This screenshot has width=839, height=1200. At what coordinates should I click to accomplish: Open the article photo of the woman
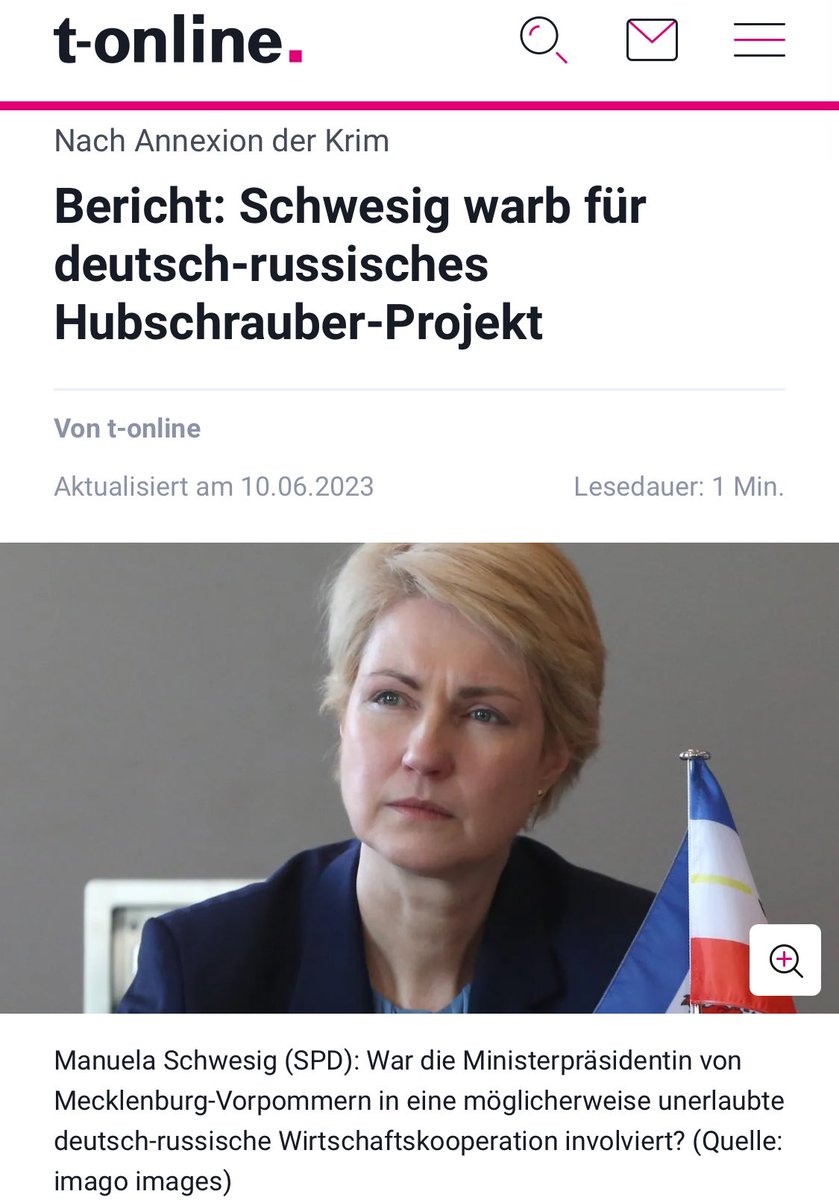[x=419, y=778]
